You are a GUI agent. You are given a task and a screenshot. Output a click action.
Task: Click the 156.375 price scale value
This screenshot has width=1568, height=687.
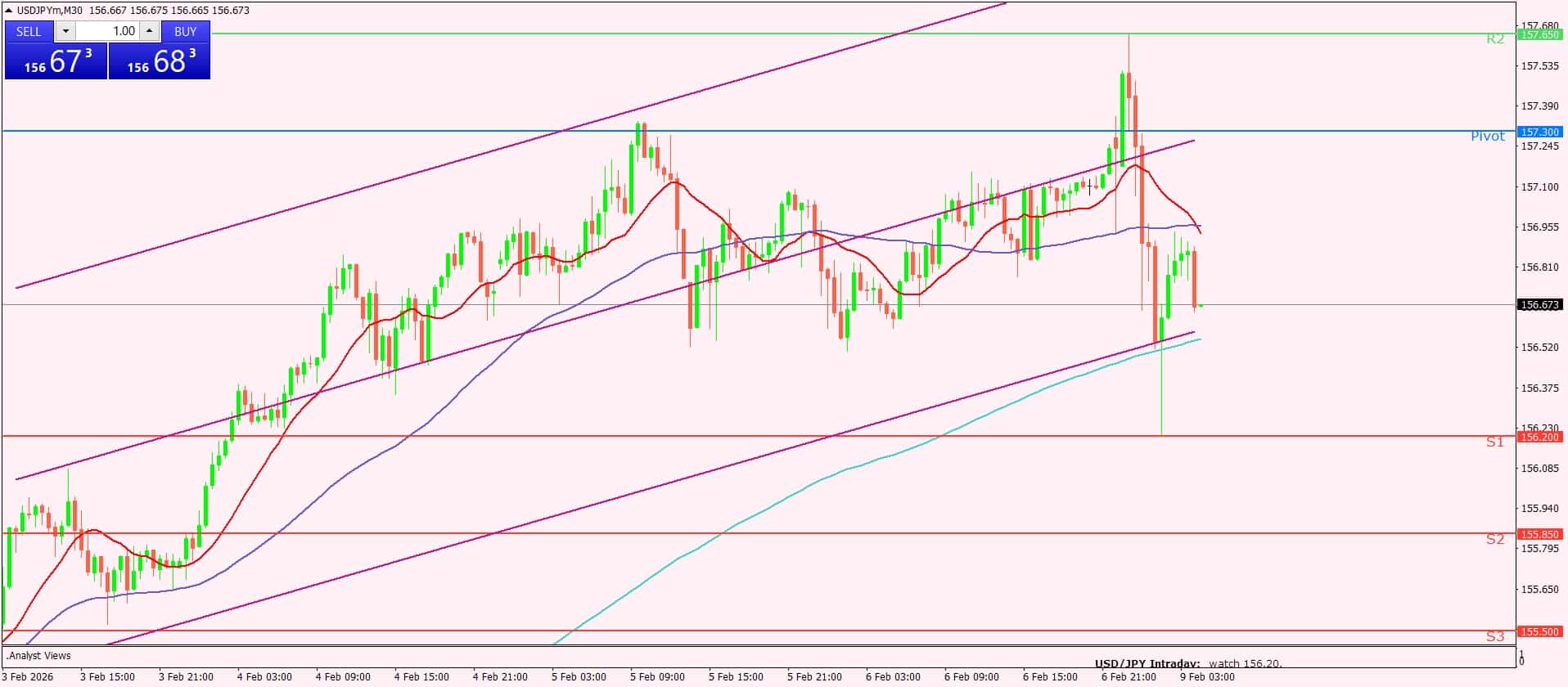click(x=1539, y=388)
